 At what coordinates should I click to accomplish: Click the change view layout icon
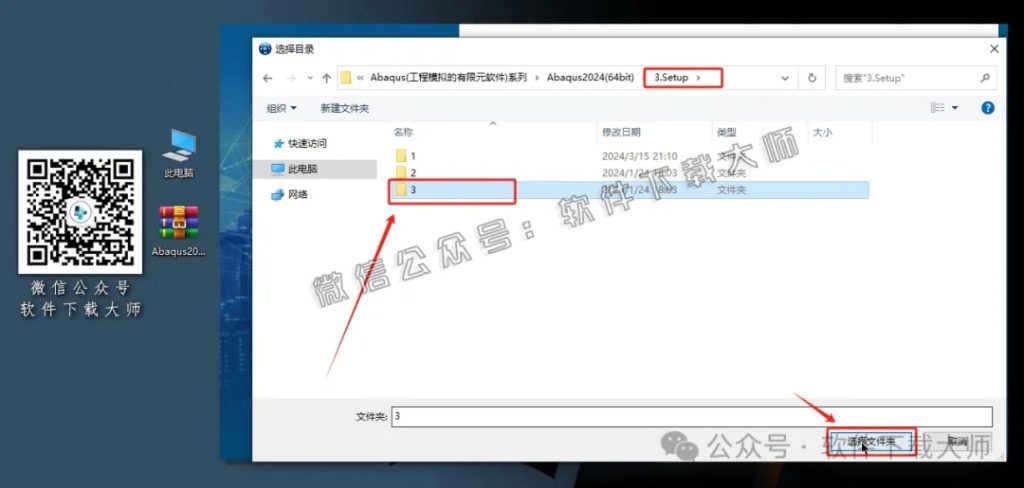[938, 107]
